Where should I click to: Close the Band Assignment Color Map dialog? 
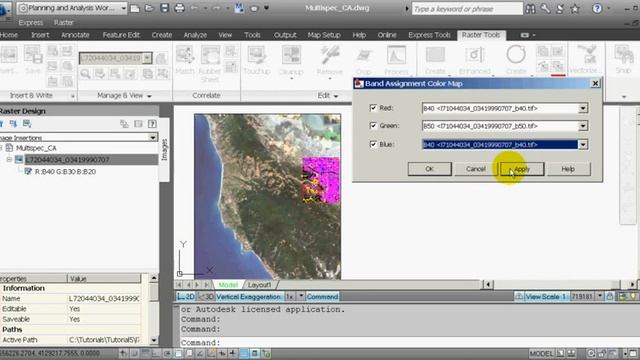click(x=595, y=83)
